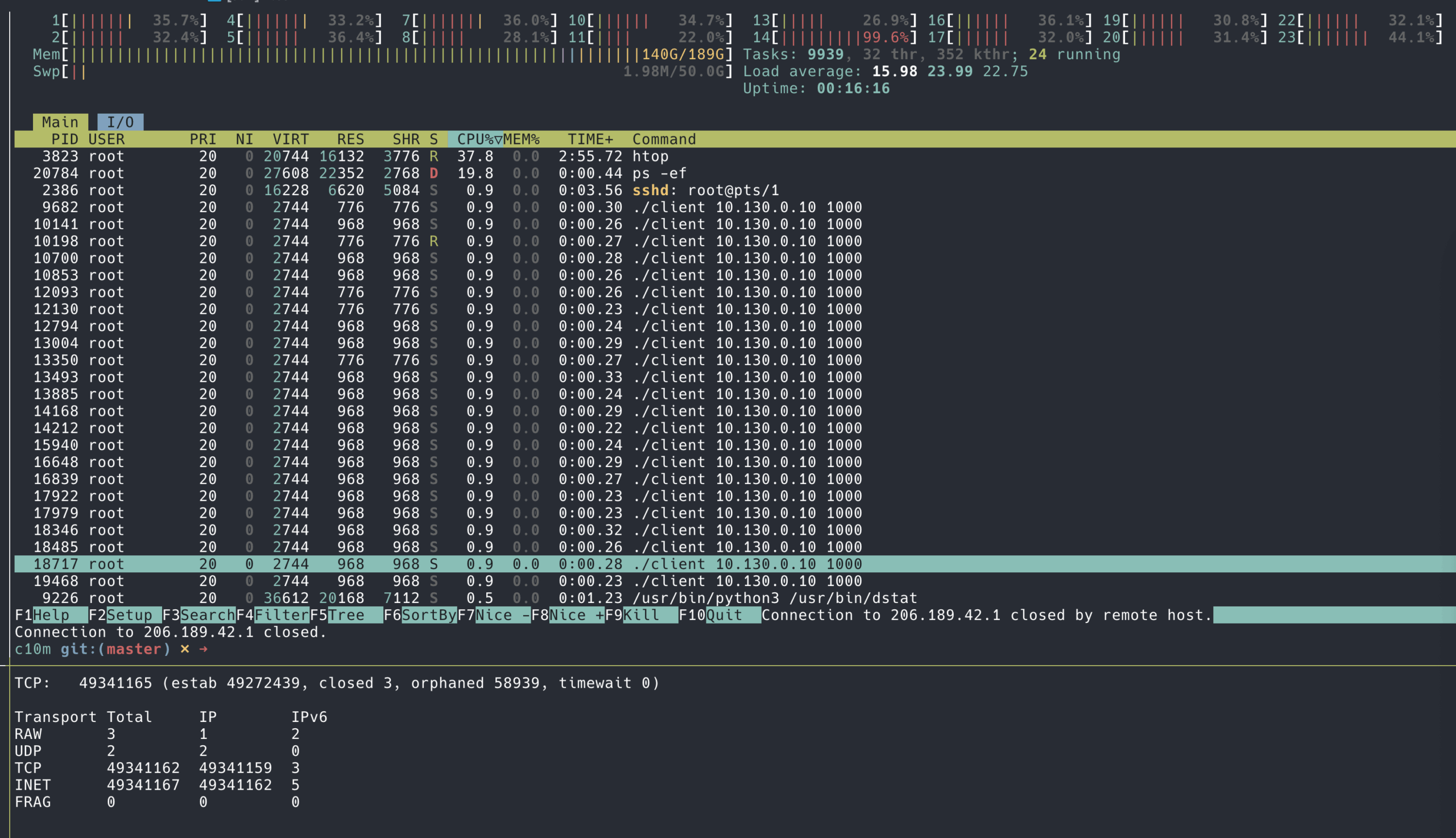The image size is (1456, 838).
Task: Click Nice - in the F7 function bar
Action: coord(494,615)
